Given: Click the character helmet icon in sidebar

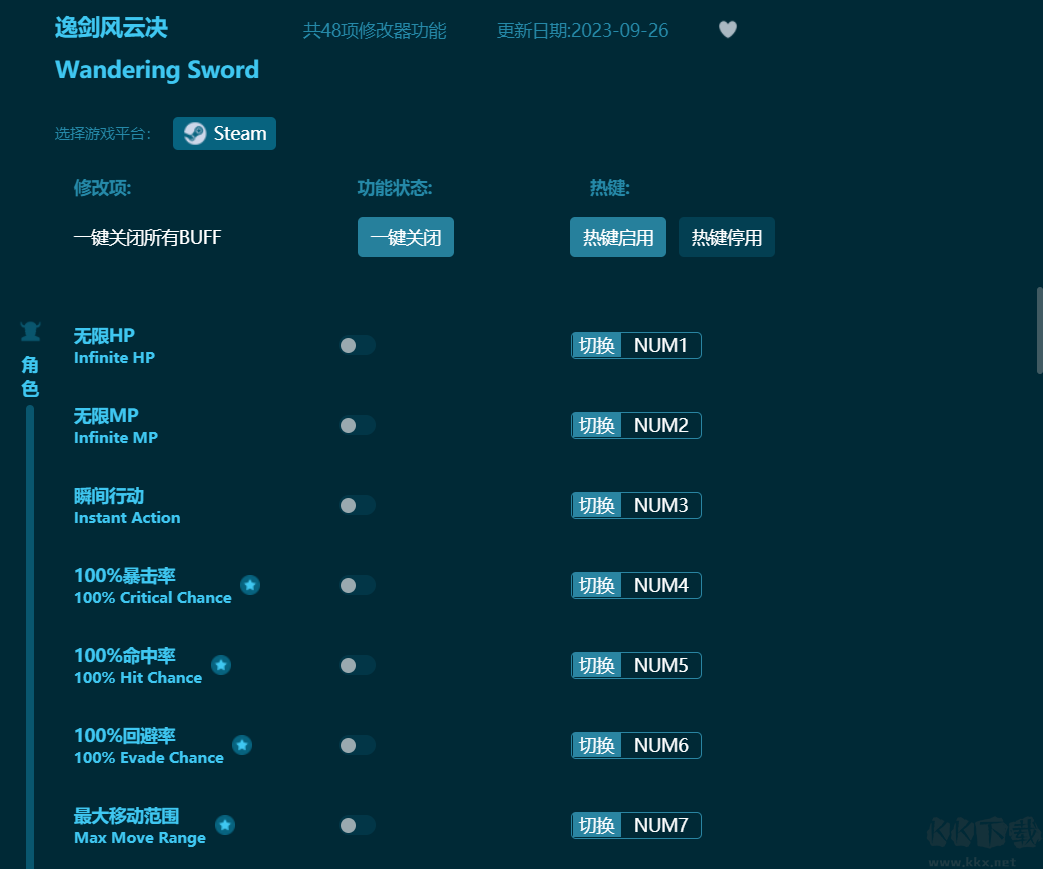Looking at the screenshot, I should tap(30, 331).
